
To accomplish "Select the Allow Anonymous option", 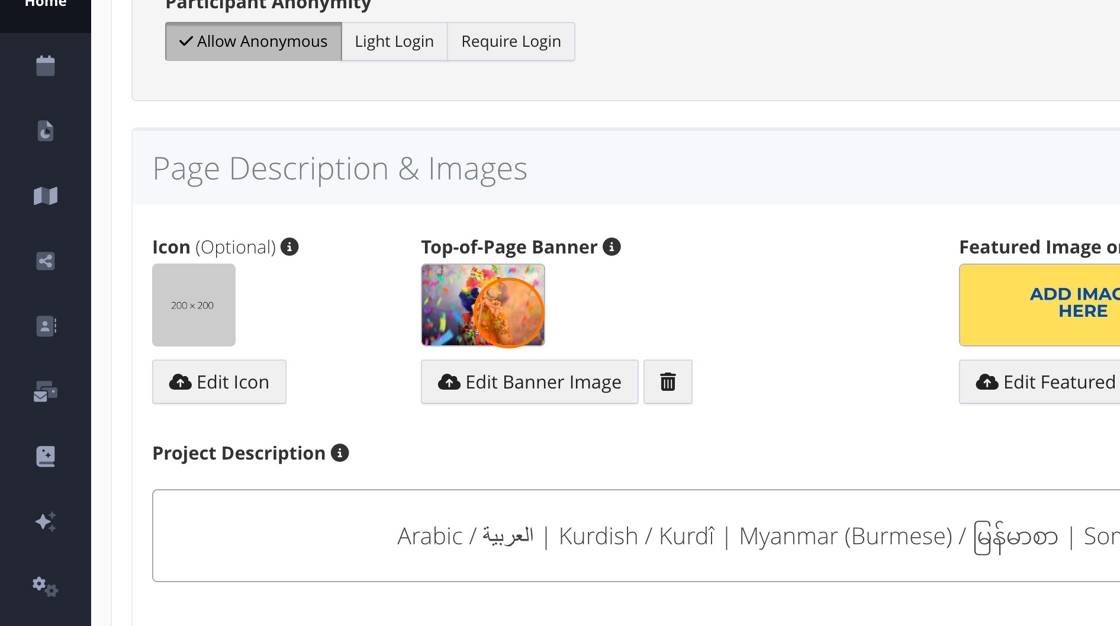I will point(253,42).
